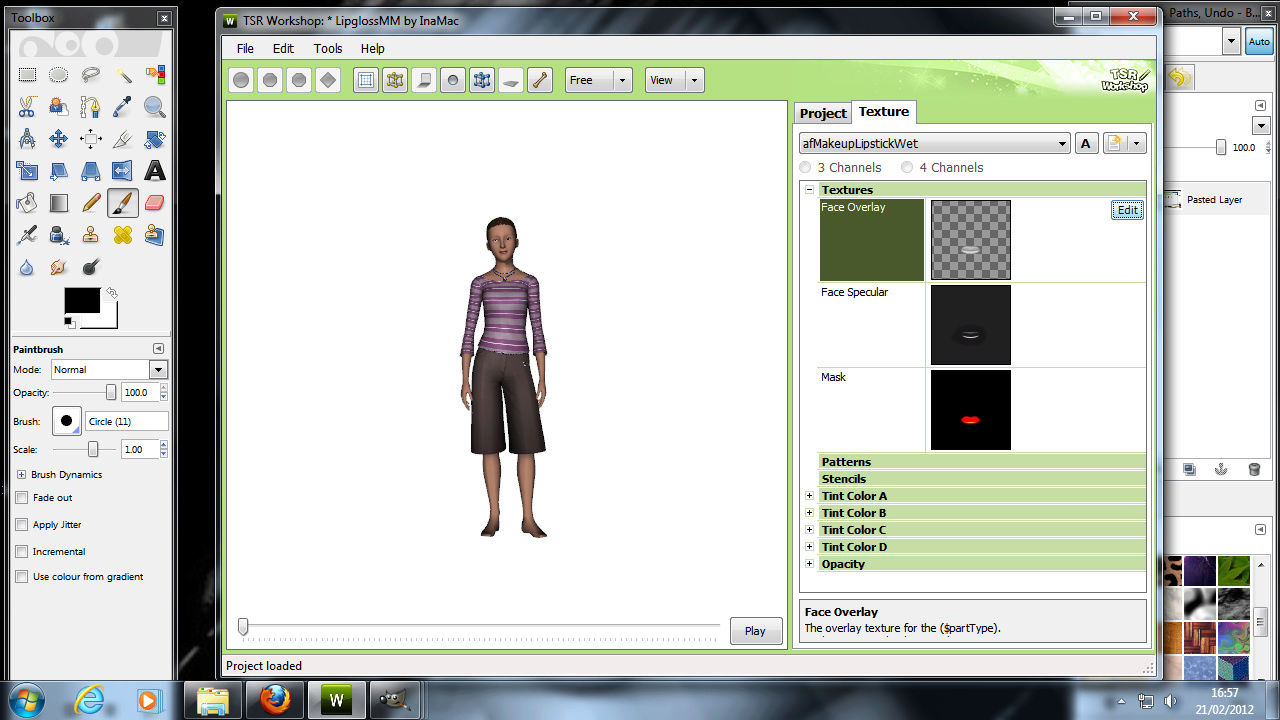Select the Texture tab
The width and height of the screenshot is (1280, 720).
884,112
